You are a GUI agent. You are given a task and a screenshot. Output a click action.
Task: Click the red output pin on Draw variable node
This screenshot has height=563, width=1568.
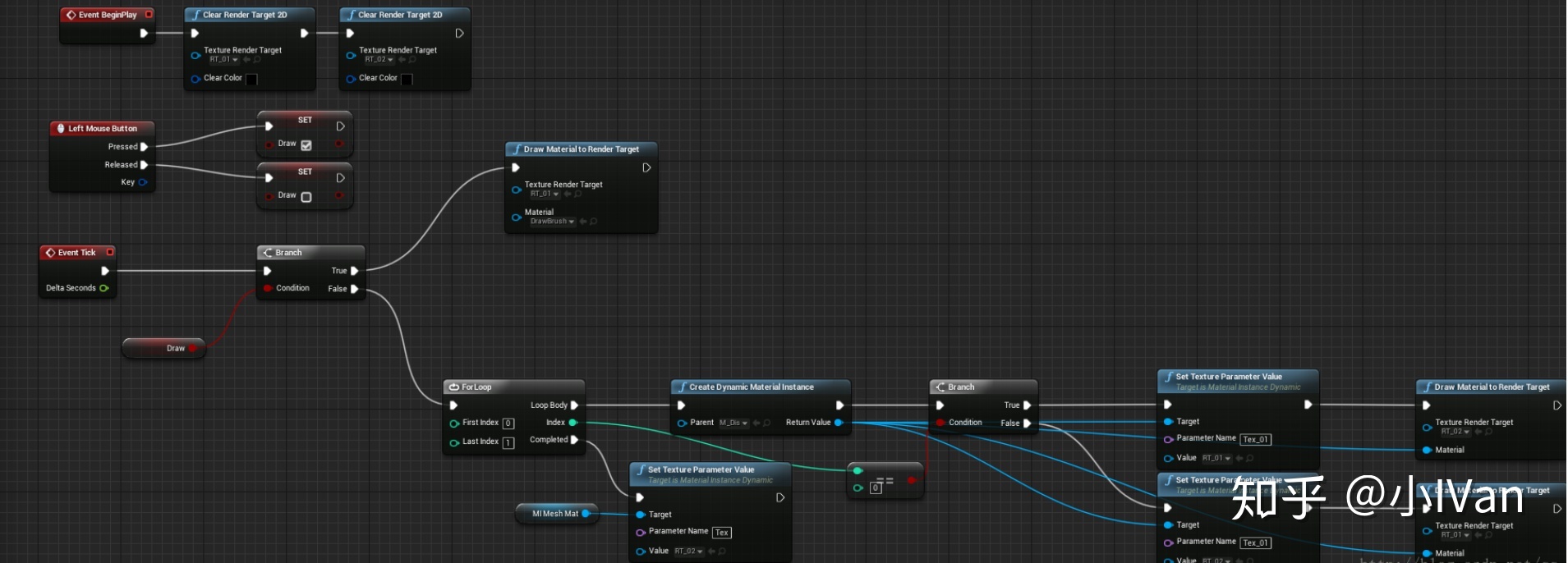tap(192, 348)
